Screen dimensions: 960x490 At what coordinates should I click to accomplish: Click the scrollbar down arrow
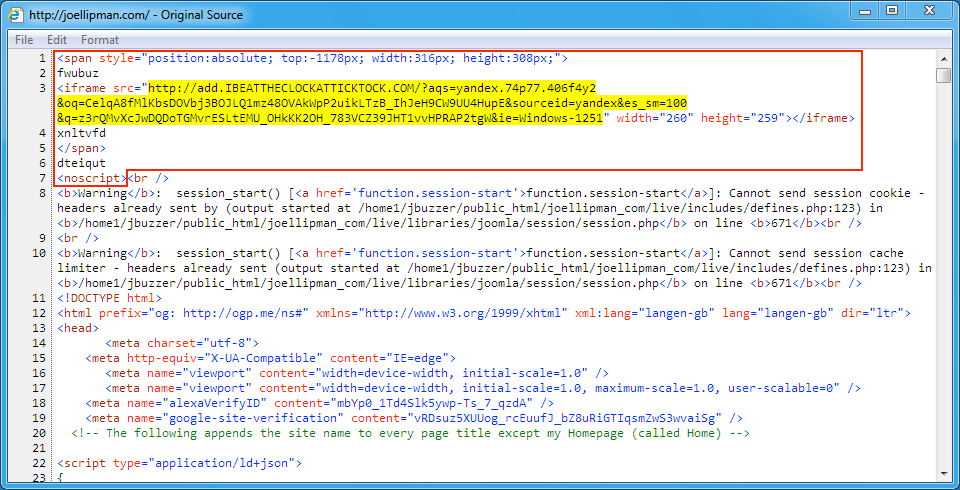tap(943, 473)
